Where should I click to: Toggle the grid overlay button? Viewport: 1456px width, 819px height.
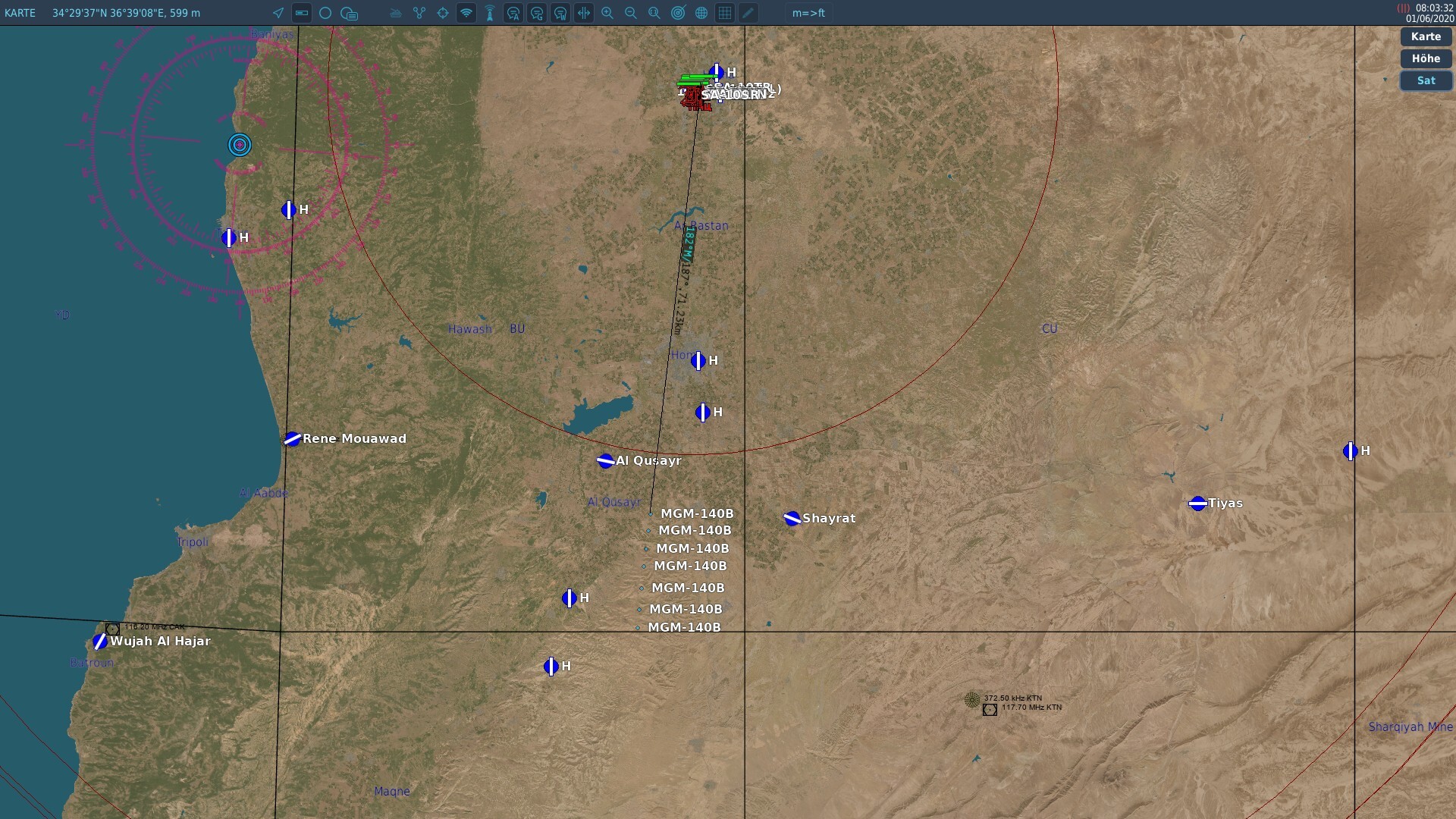point(725,13)
